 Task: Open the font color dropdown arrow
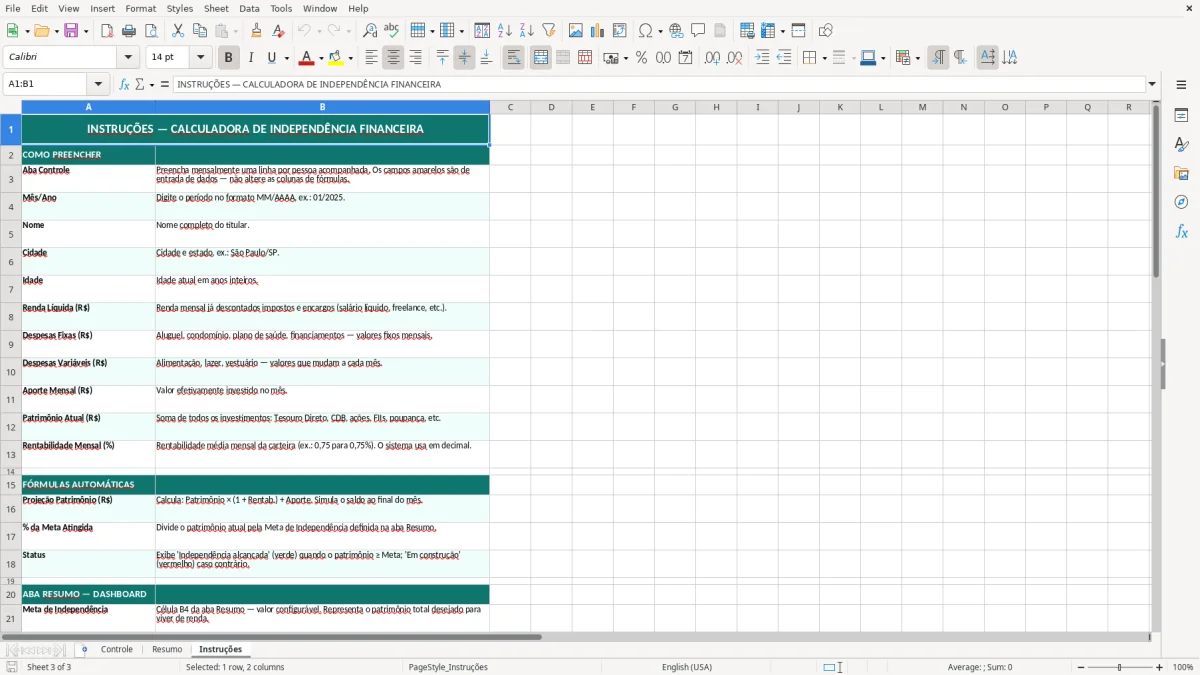321,58
